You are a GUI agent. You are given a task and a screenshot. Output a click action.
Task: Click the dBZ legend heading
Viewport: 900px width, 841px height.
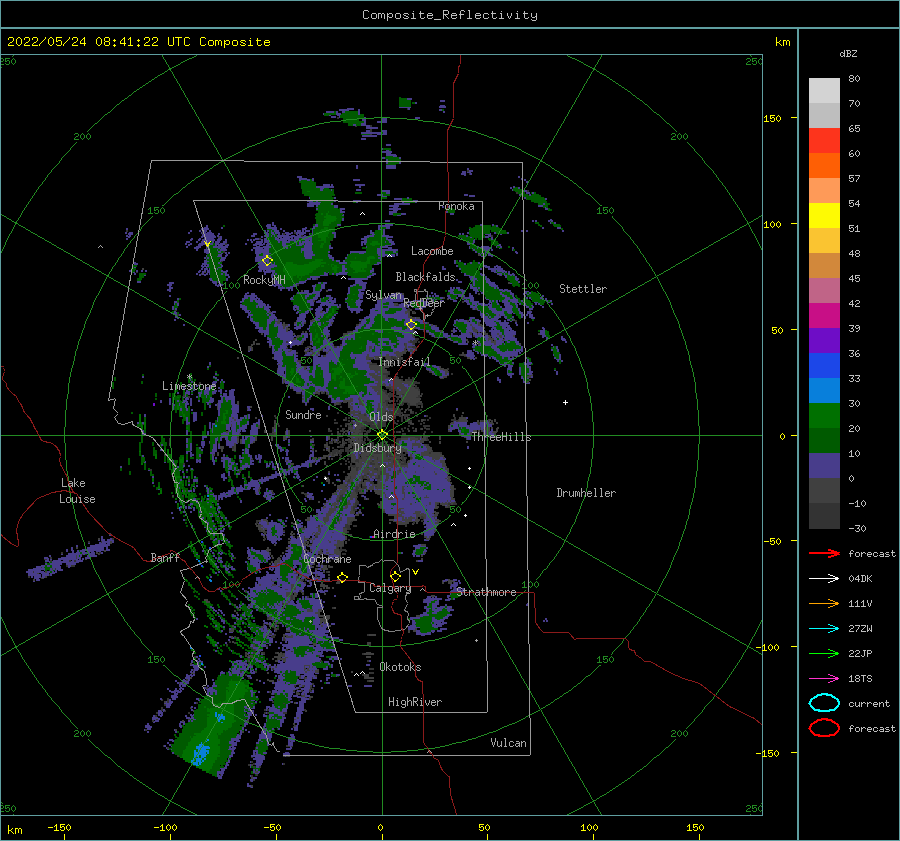pos(848,53)
